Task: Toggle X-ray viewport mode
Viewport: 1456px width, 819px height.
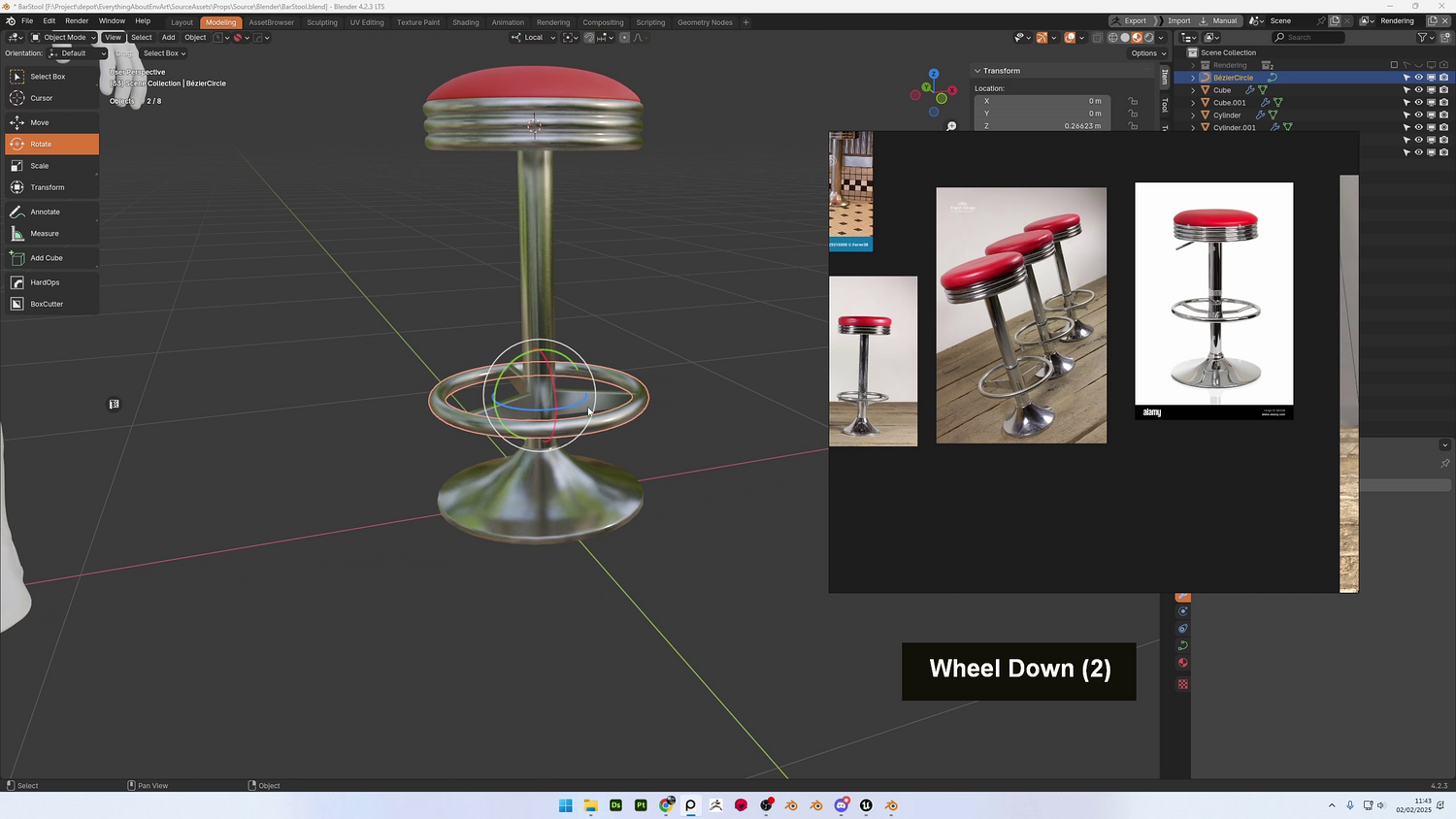Action: 1098,38
